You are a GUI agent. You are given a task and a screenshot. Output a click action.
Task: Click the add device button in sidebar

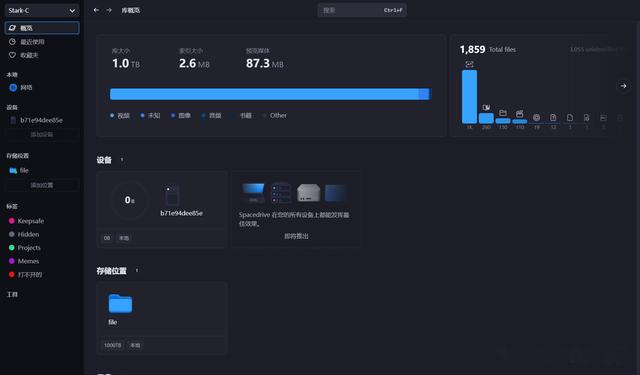[42, 135]
